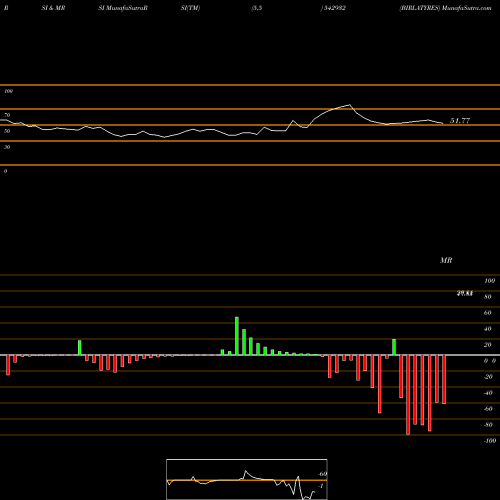Click the MR label above the histogram
The width and height of the screenshot is (500, 500).
click(446, 260)
